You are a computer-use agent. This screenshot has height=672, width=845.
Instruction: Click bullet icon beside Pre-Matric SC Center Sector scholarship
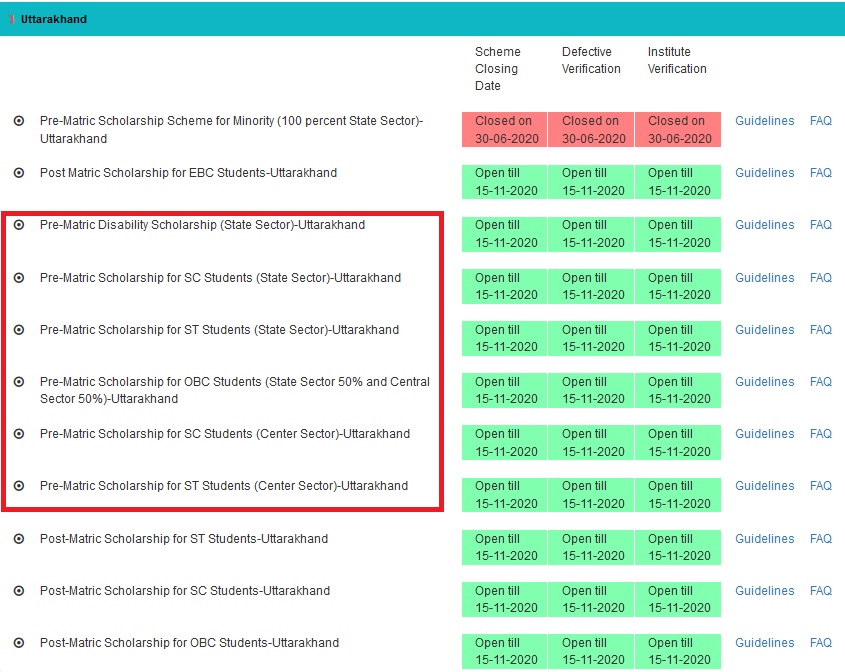tap(19, 434)
